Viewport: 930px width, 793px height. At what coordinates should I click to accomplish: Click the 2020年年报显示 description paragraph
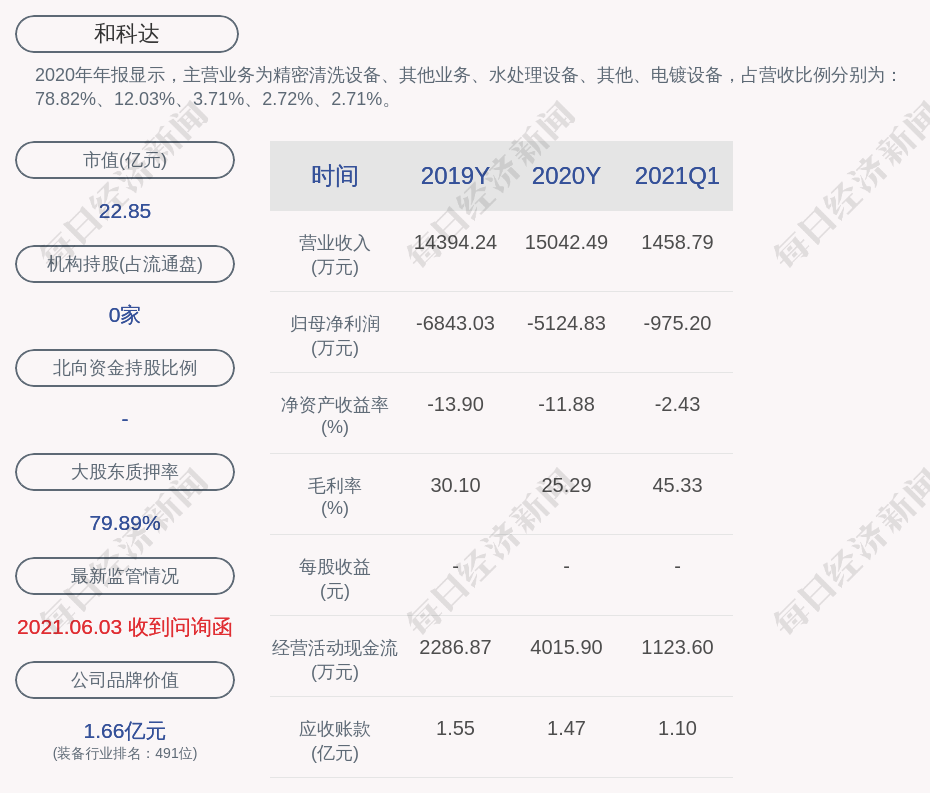point(467,87)
